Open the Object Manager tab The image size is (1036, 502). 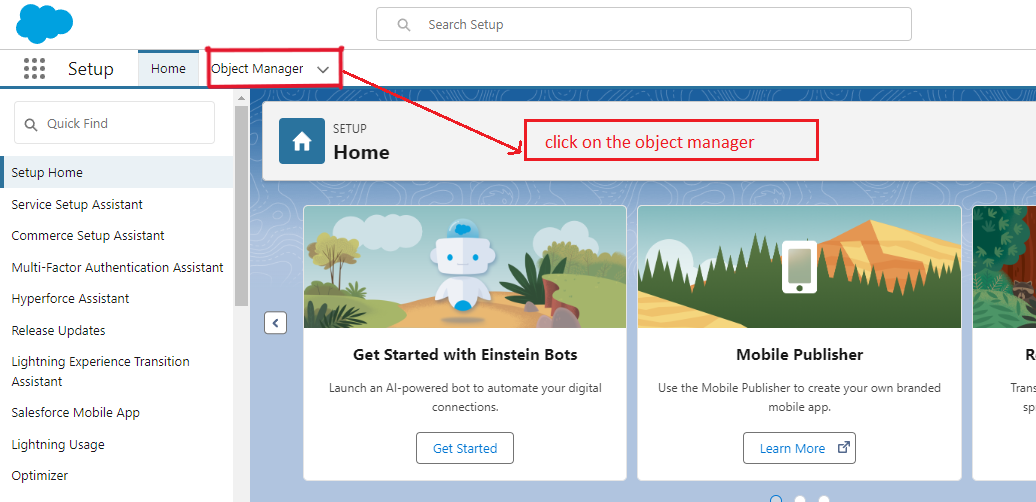coord(257,69)
